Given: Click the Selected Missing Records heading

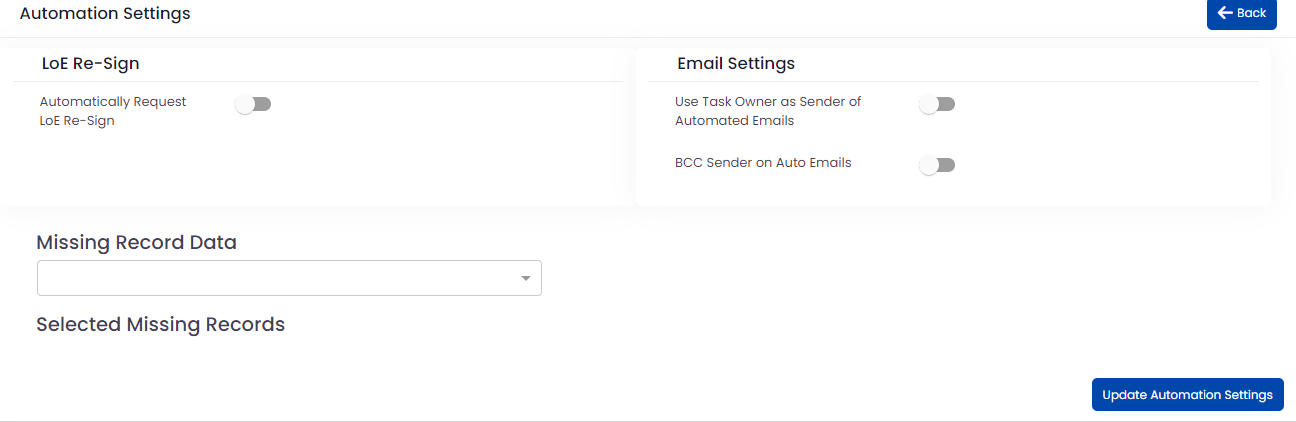Looking at the screenshot, I should tap(160, 325).
